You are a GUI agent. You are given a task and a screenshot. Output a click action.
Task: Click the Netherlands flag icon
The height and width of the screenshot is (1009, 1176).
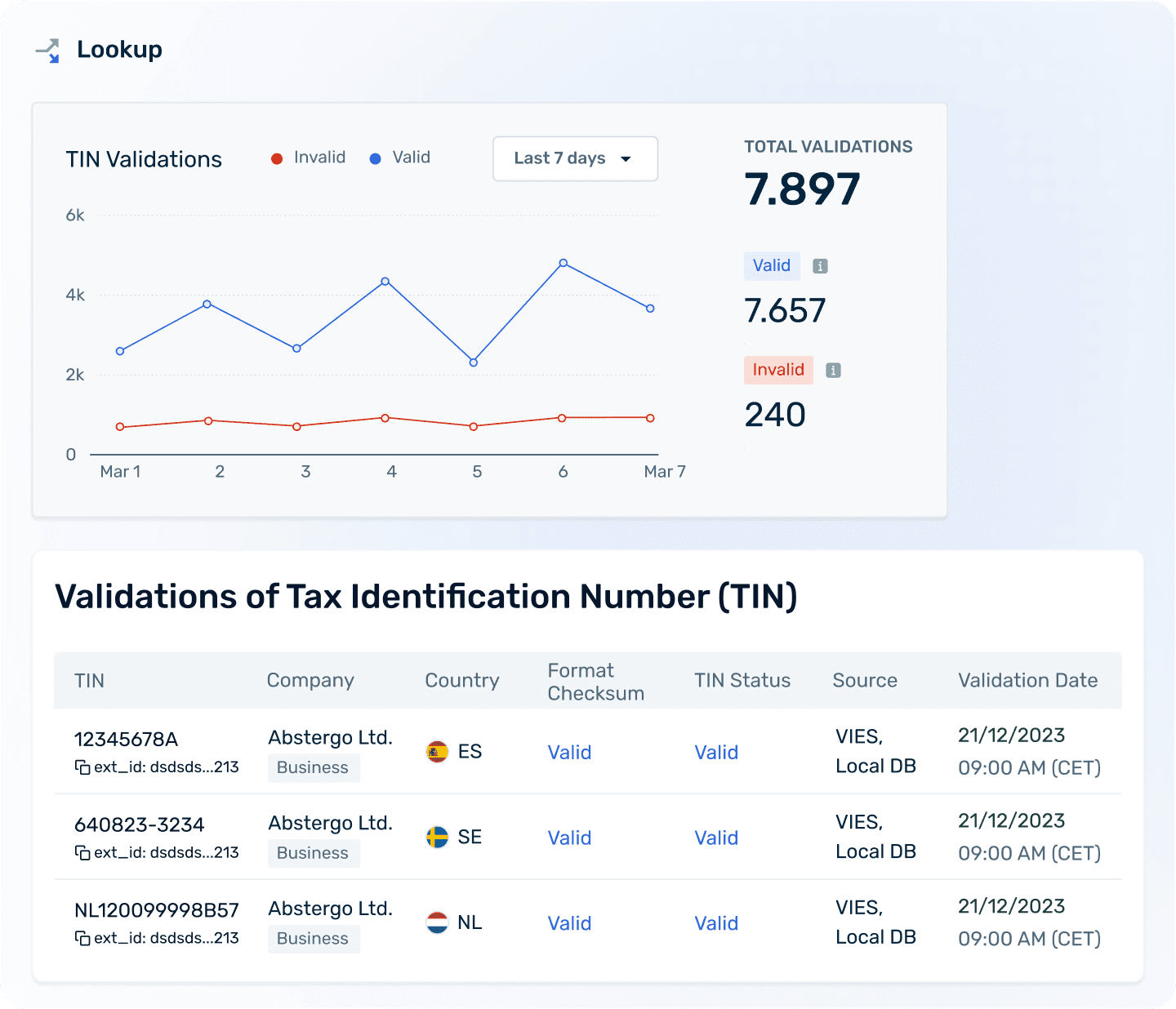coord(438,923)
